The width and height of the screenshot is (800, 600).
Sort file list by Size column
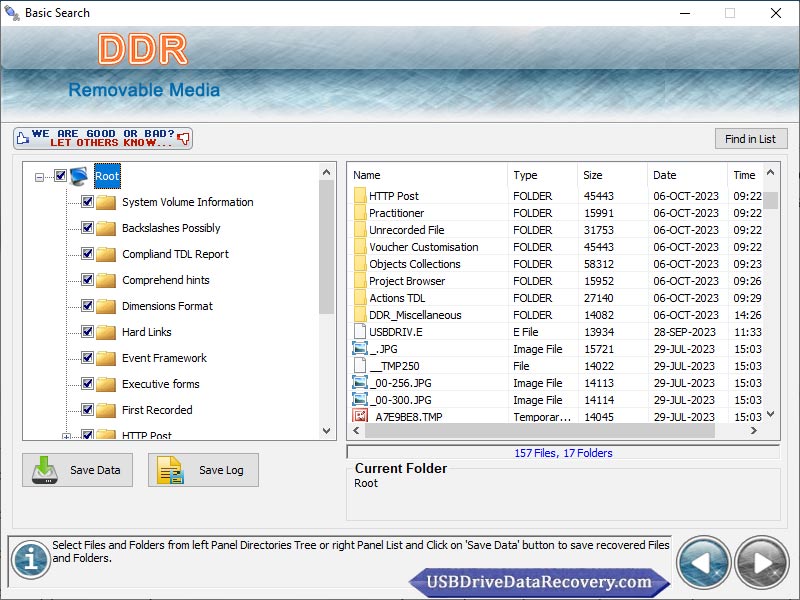click(612, 175)
